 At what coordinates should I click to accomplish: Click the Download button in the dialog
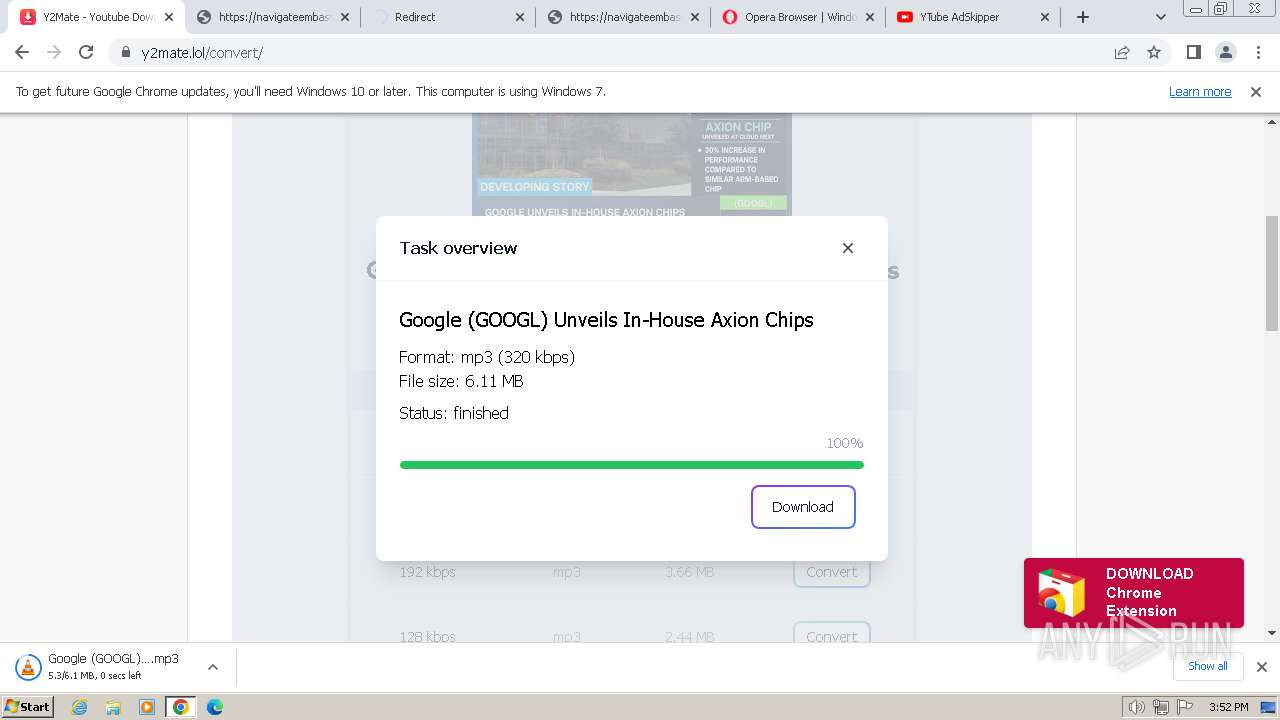[803, 507]
